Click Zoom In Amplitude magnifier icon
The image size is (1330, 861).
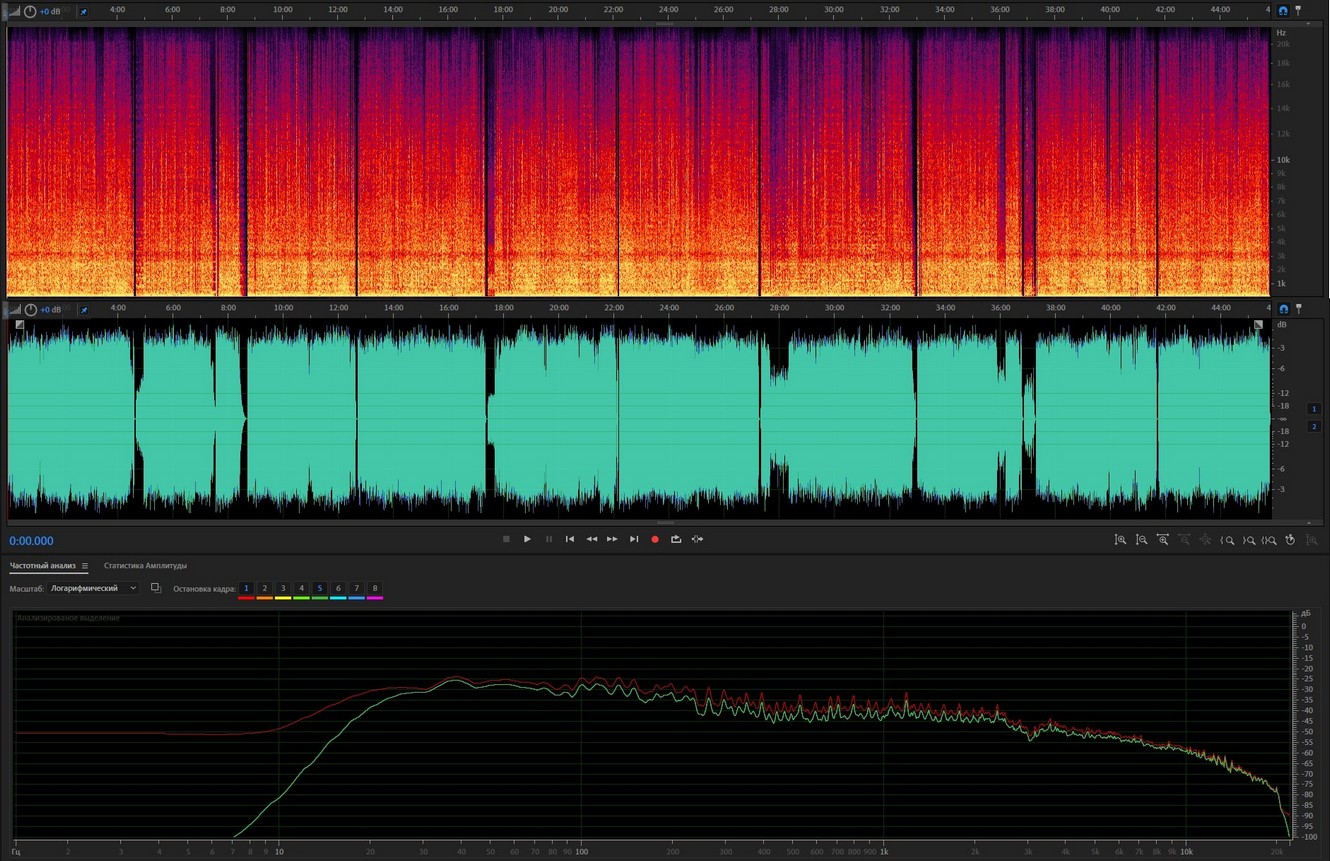pyautogui.click(x=1120, y=540)
